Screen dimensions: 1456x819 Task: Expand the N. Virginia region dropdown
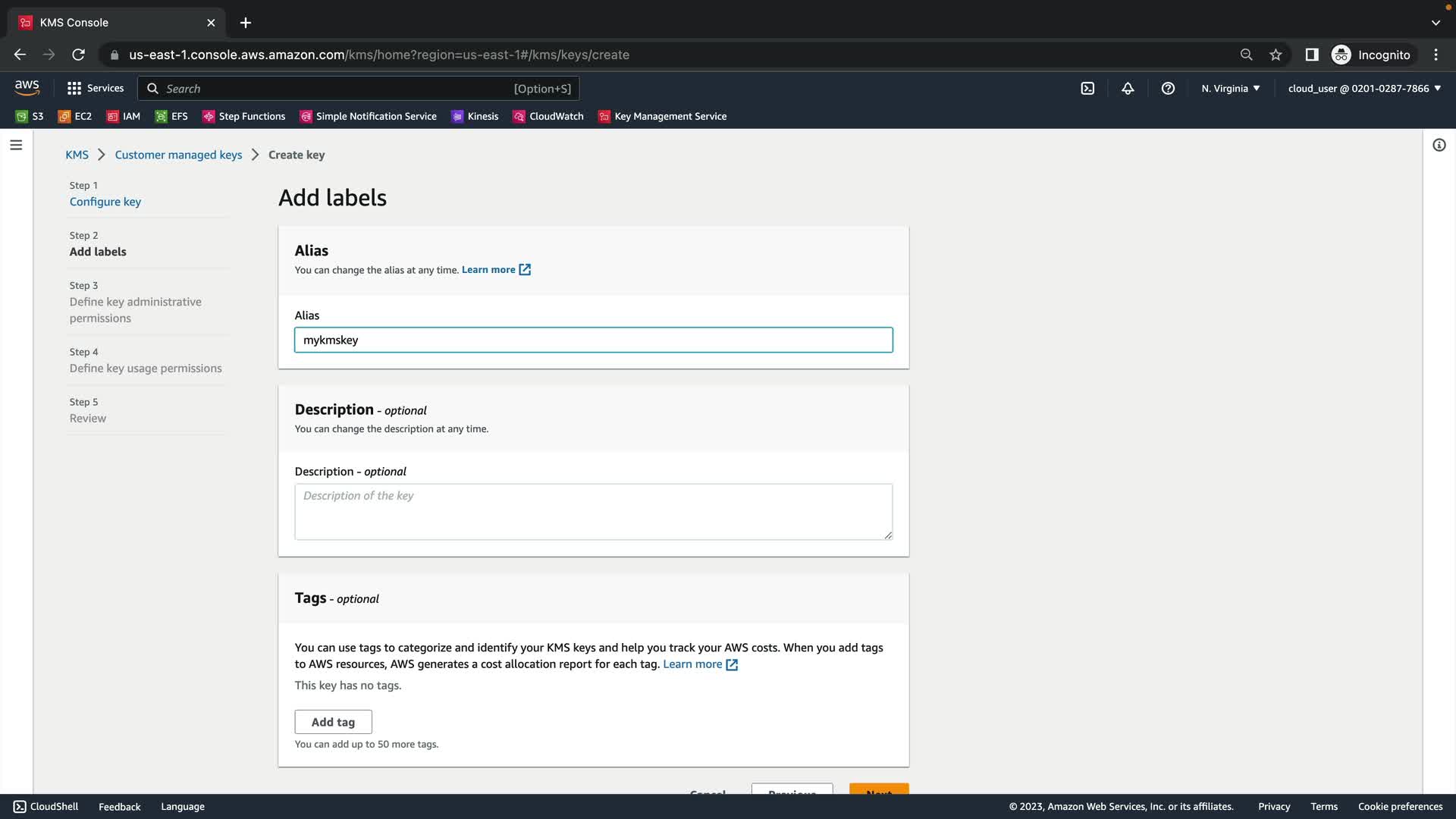[x=1230, y=89]
